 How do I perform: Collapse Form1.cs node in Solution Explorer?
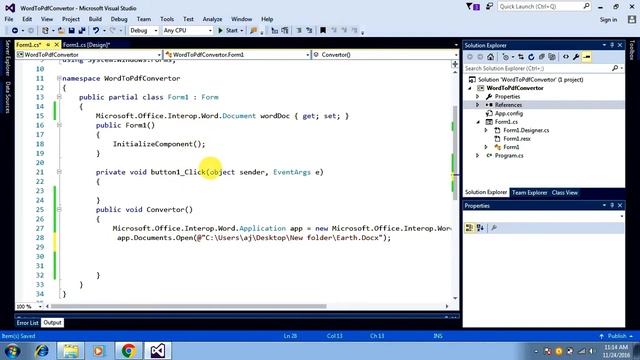478,122
